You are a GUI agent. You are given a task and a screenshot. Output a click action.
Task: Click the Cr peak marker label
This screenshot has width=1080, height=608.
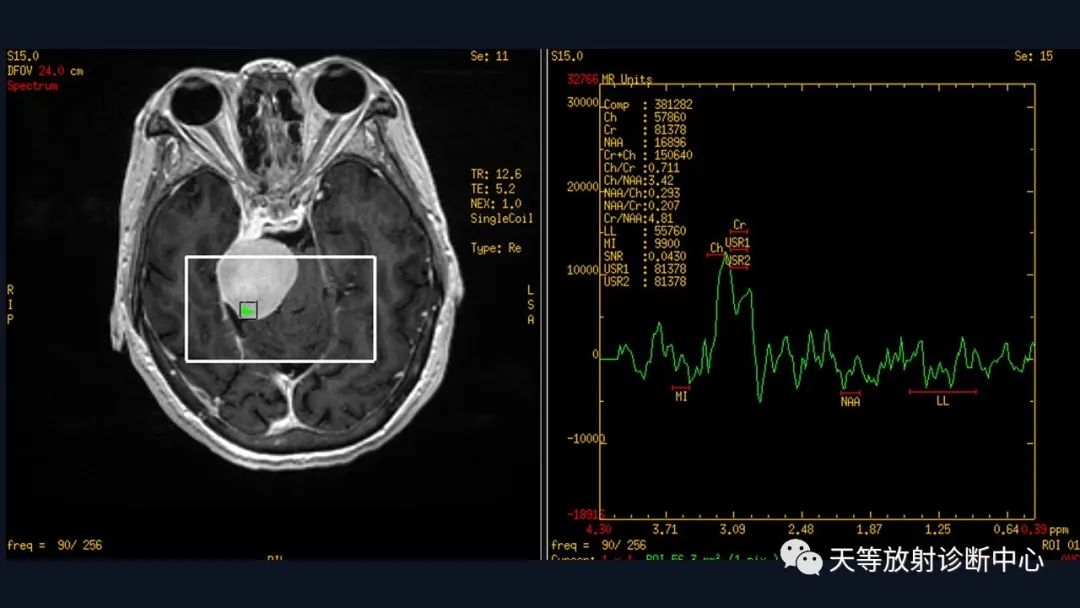[x=739, y=226]
